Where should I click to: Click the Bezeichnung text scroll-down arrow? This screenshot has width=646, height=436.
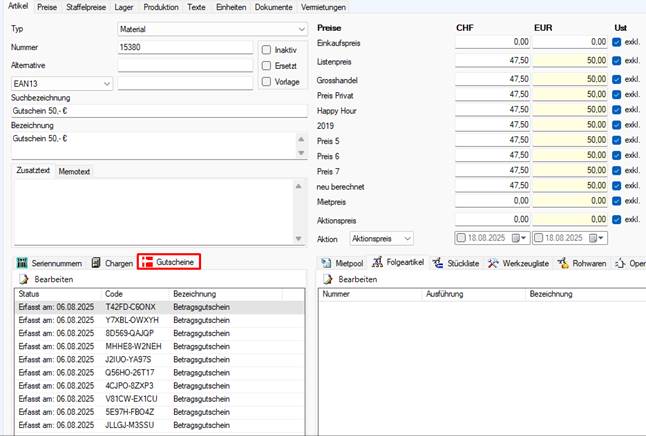coord(301,153)
